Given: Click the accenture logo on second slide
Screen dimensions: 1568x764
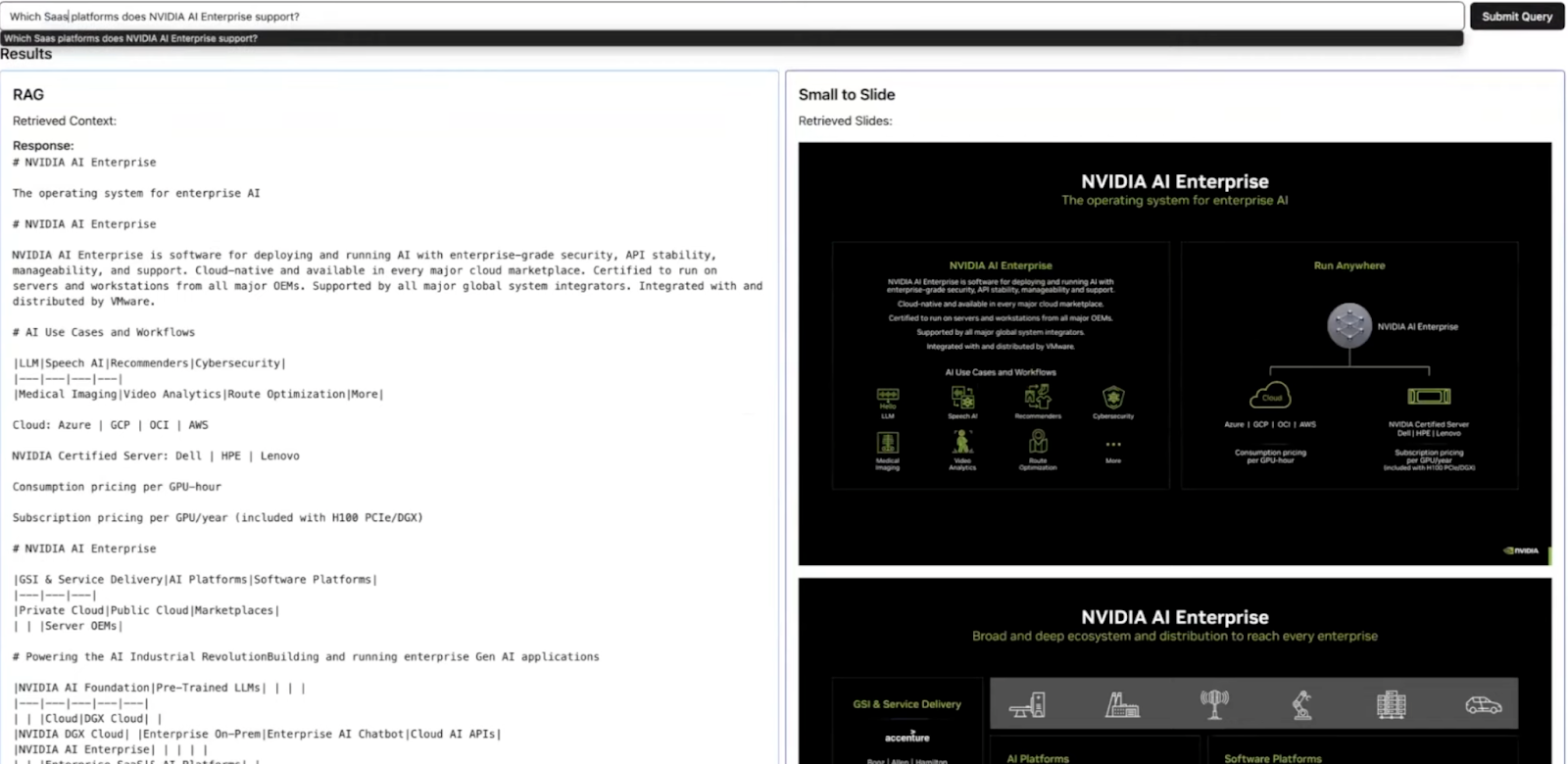Looking at the screenshot, I should (x=906, y=737).
